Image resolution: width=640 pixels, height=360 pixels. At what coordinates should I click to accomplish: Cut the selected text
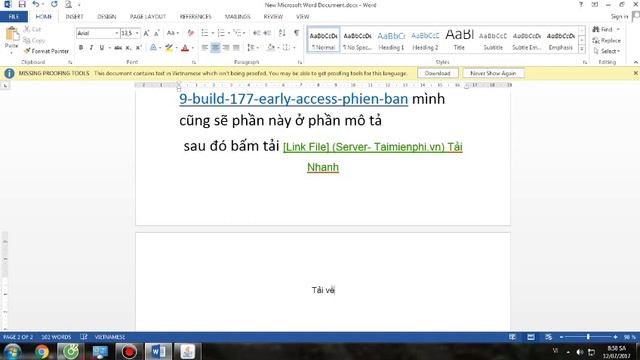pyautogui.click(x=32, y=29)
